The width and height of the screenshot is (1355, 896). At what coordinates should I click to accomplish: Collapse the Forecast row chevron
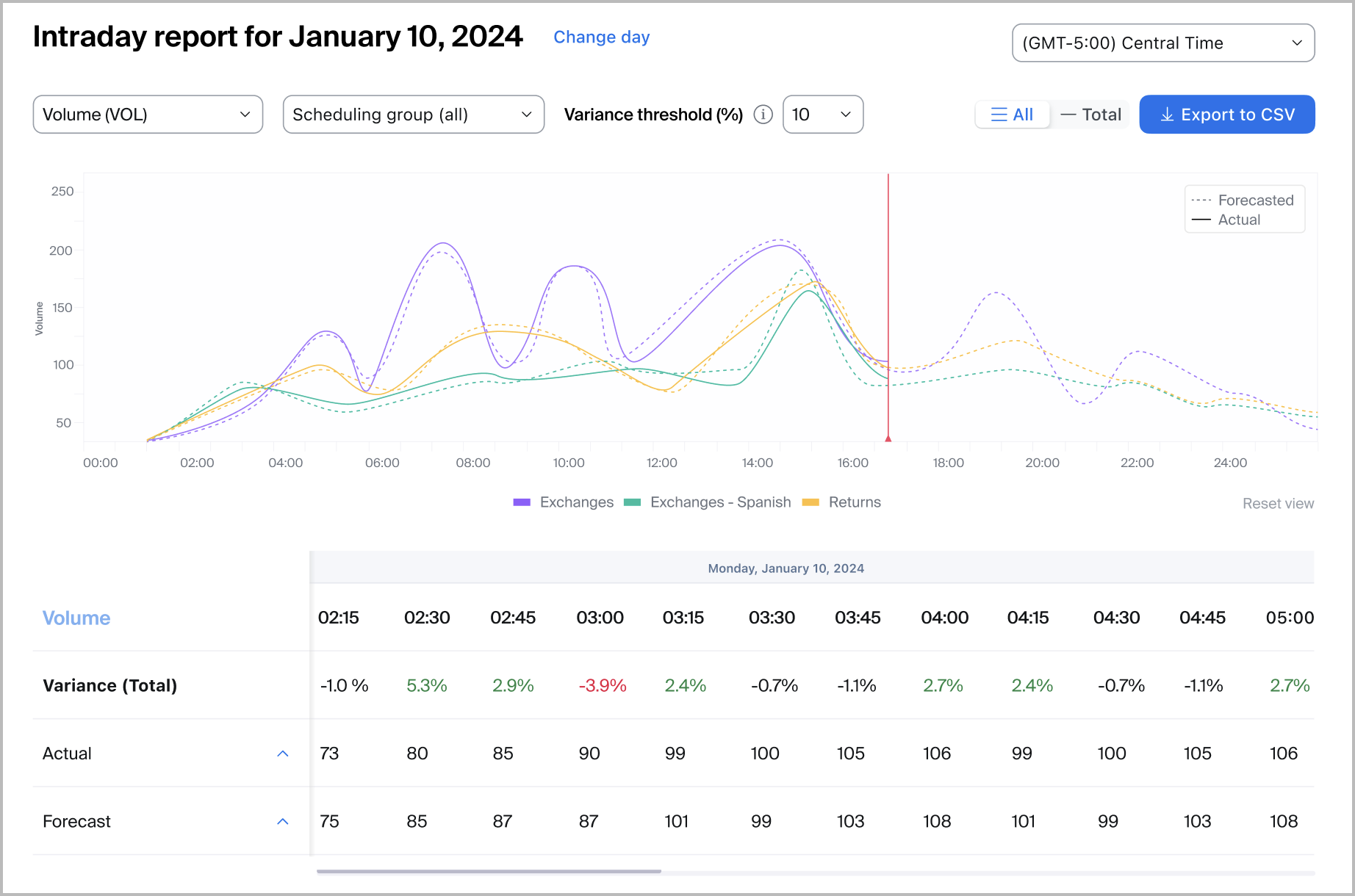(x=283, y=821)
